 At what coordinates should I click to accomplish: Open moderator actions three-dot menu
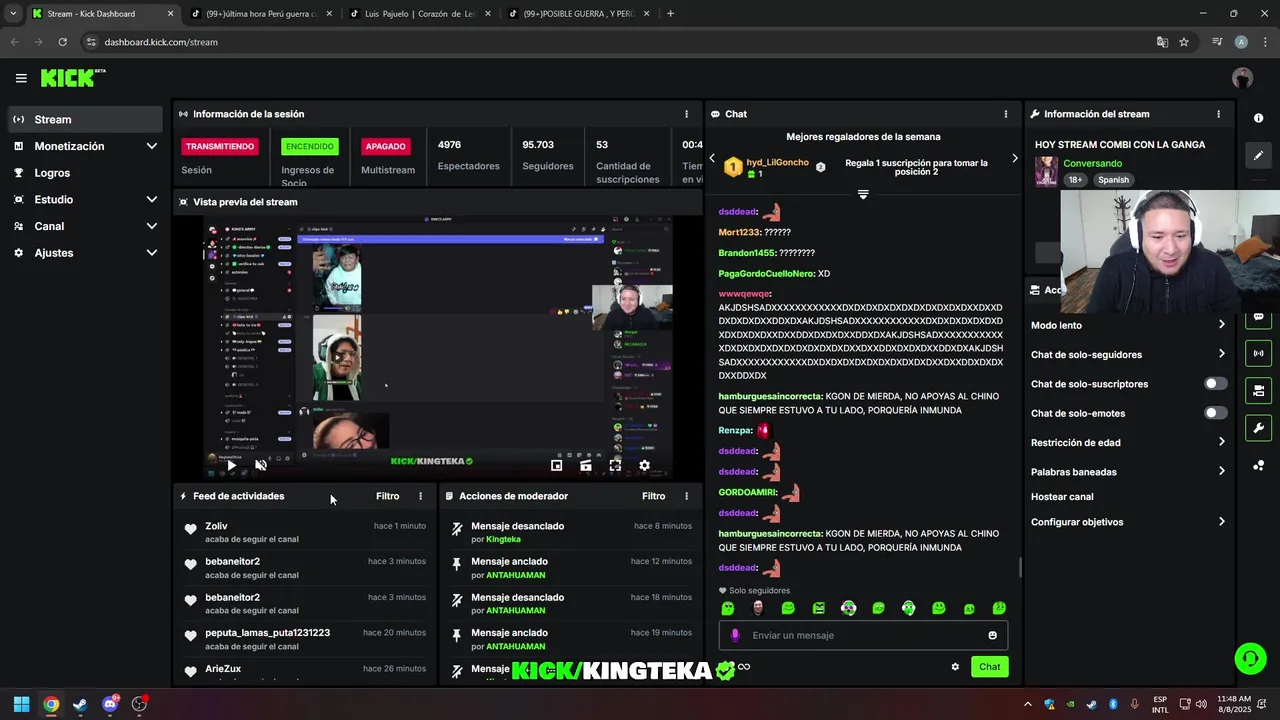pyautogui.click(x=686, y=496)
